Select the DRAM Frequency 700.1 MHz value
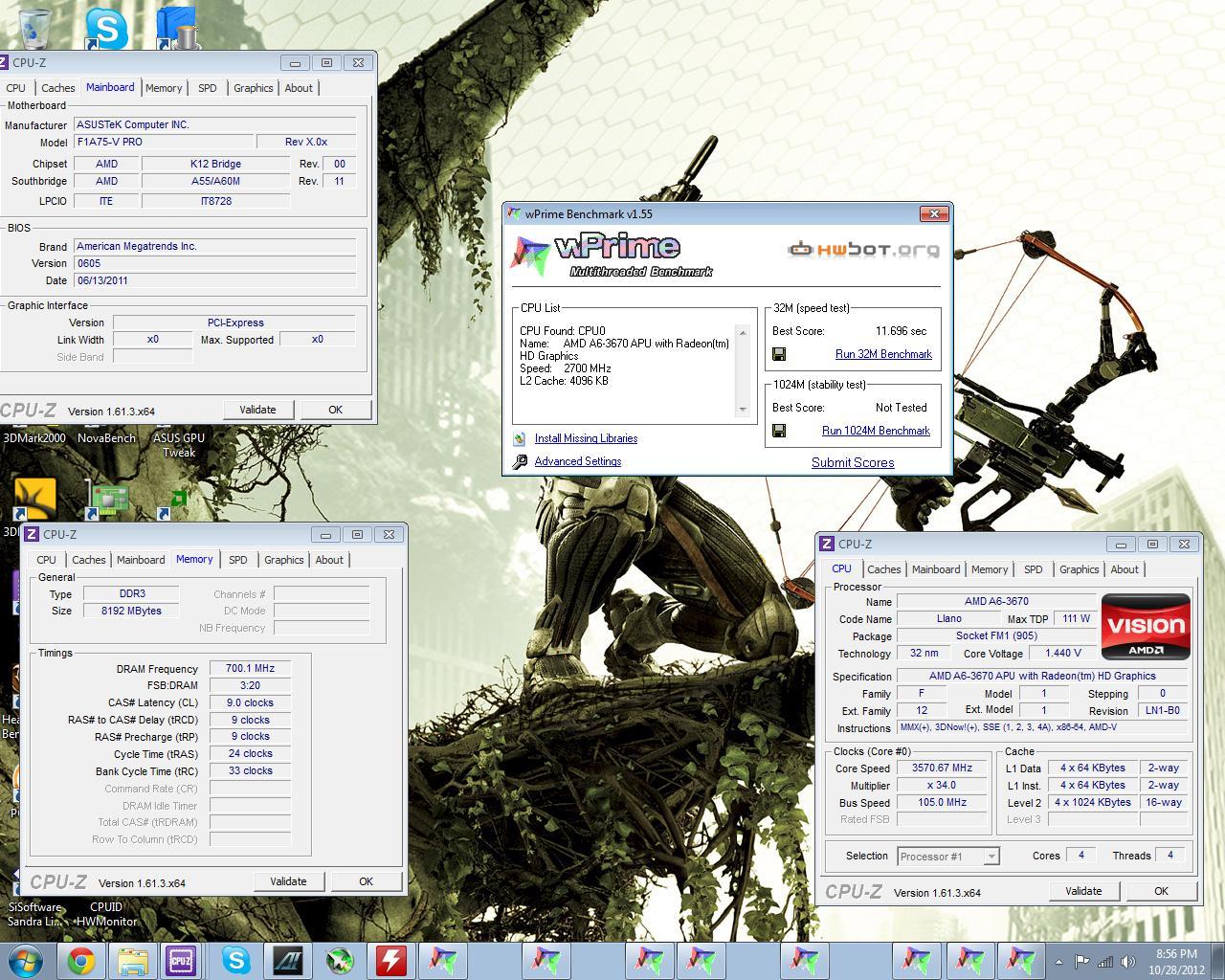The image size is (1225, 980). pyautogui.click(x=250, y=669)
